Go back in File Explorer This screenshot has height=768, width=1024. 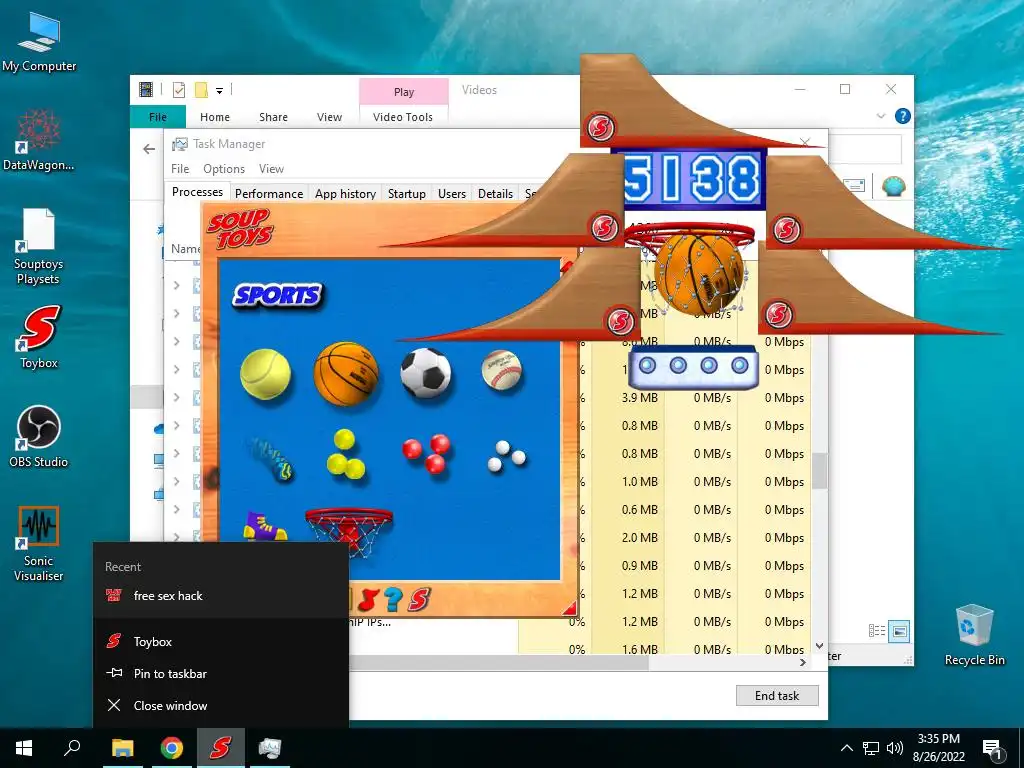pos(149,149)
